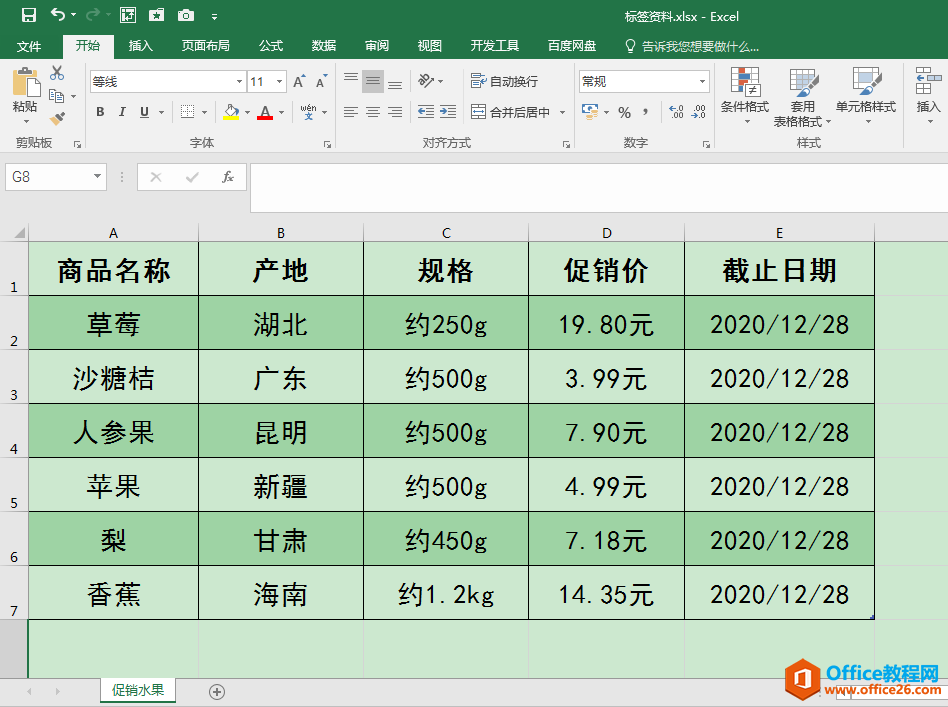Screen dimensions: 948x707
Task: Click the Increase Font Size icon
Action: (299, 82)
